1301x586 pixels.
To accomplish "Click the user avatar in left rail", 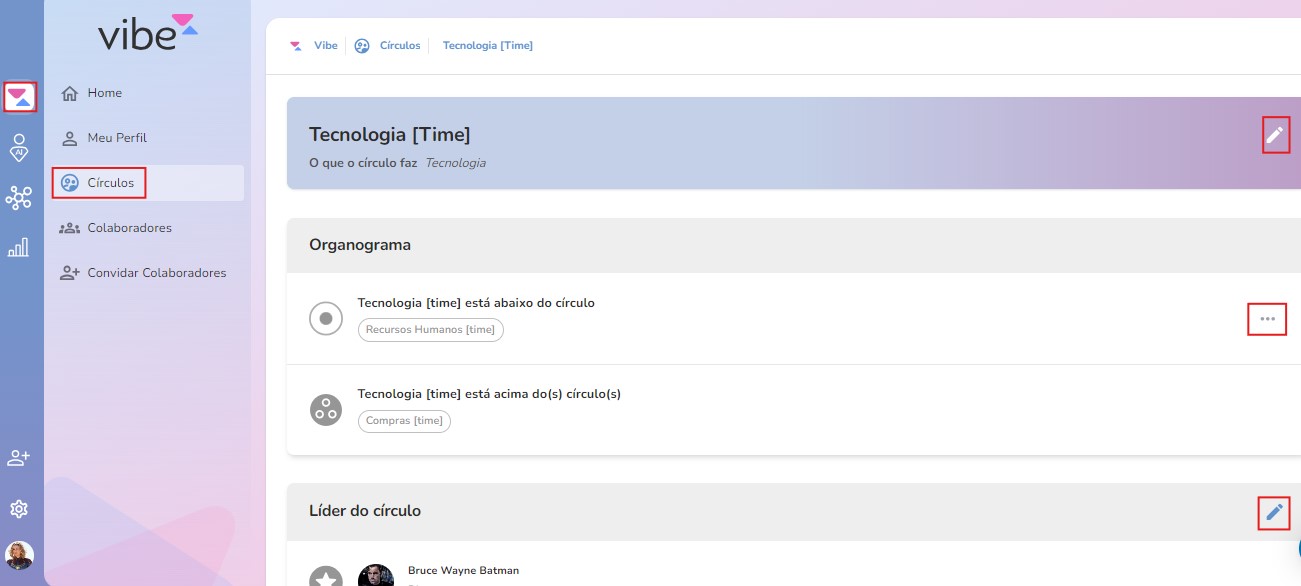I will pos(19,555).
